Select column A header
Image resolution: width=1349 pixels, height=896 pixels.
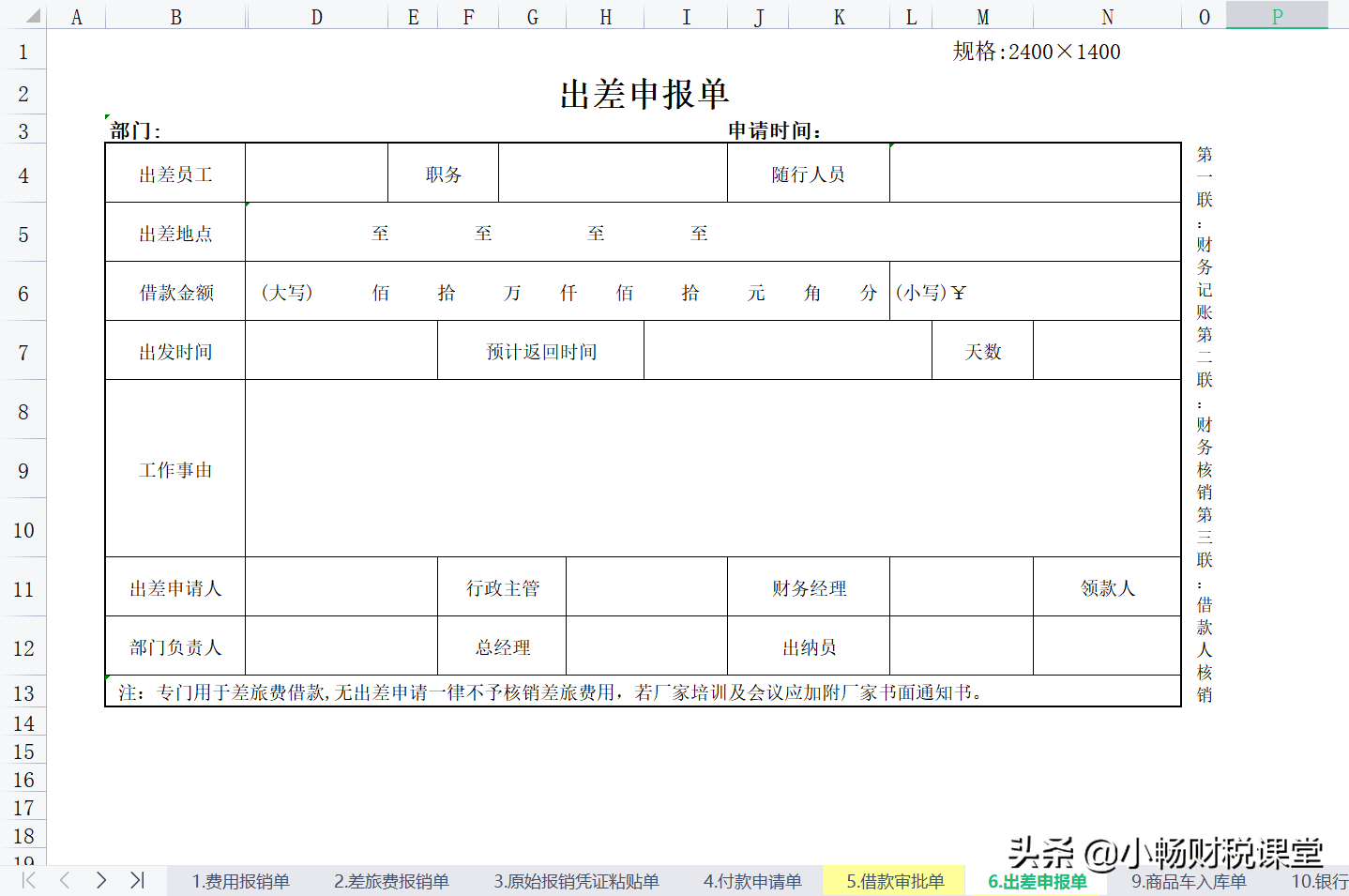(x=76, y=15)
